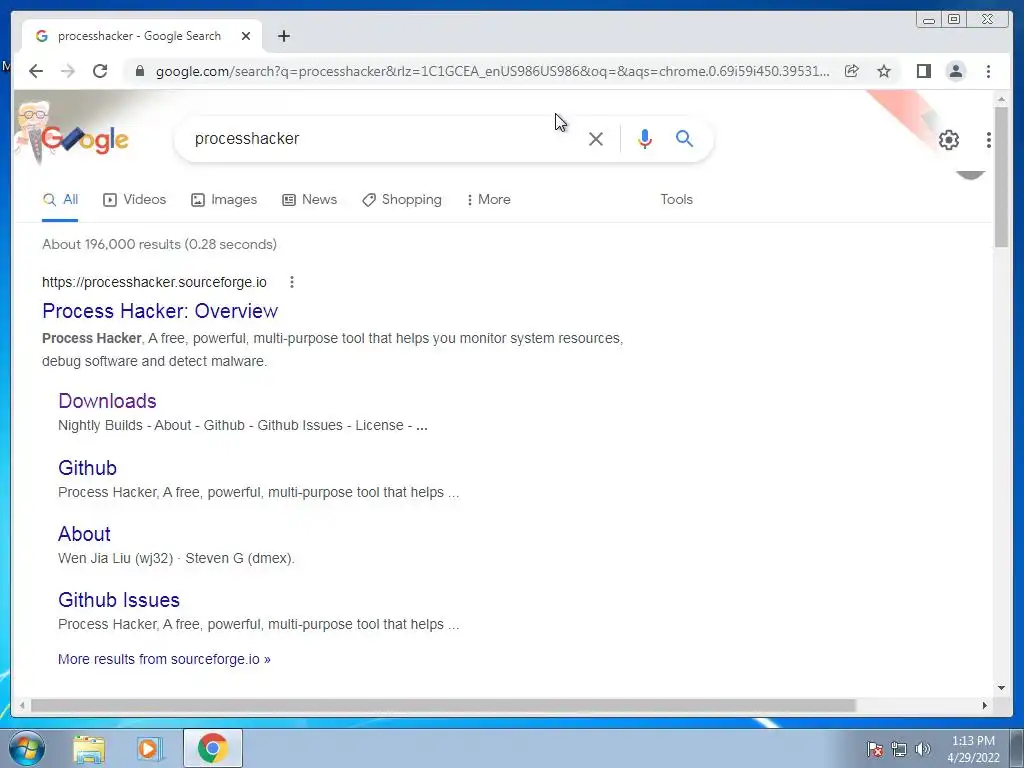Switch to Videos results
The width and height of the screenshot is (1024, 768).
(x=135, y=200)
